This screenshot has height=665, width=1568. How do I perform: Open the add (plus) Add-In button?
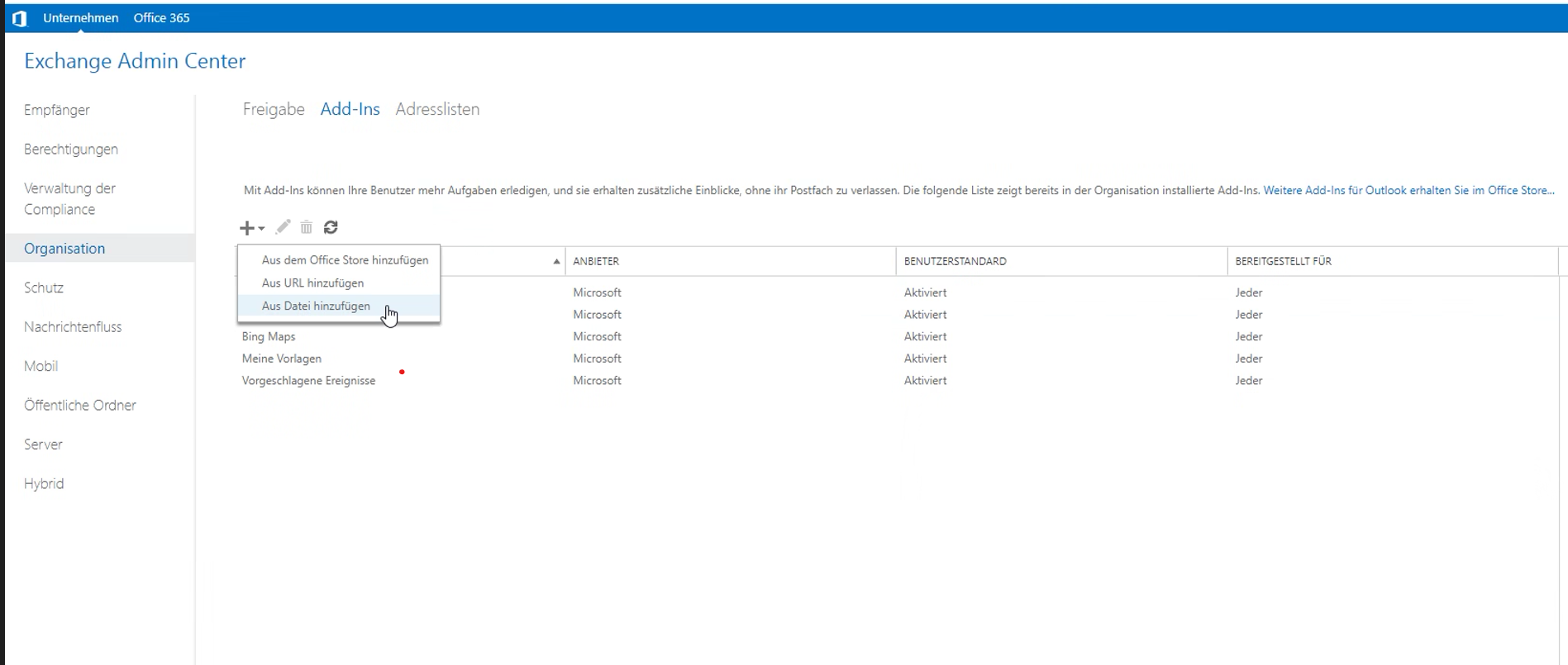point(246,228)
